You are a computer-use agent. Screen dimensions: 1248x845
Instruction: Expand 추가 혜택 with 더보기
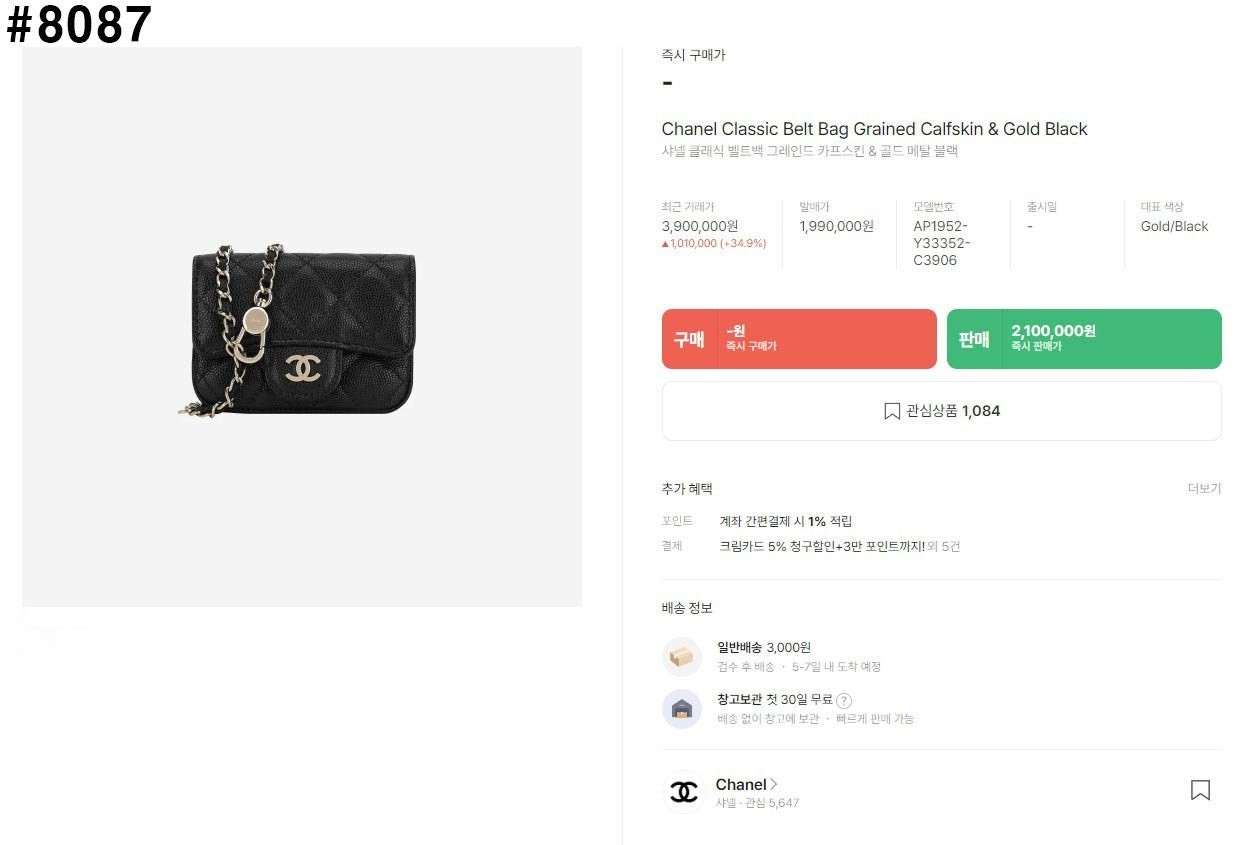pyautogui.click(x=1204, y=489)
